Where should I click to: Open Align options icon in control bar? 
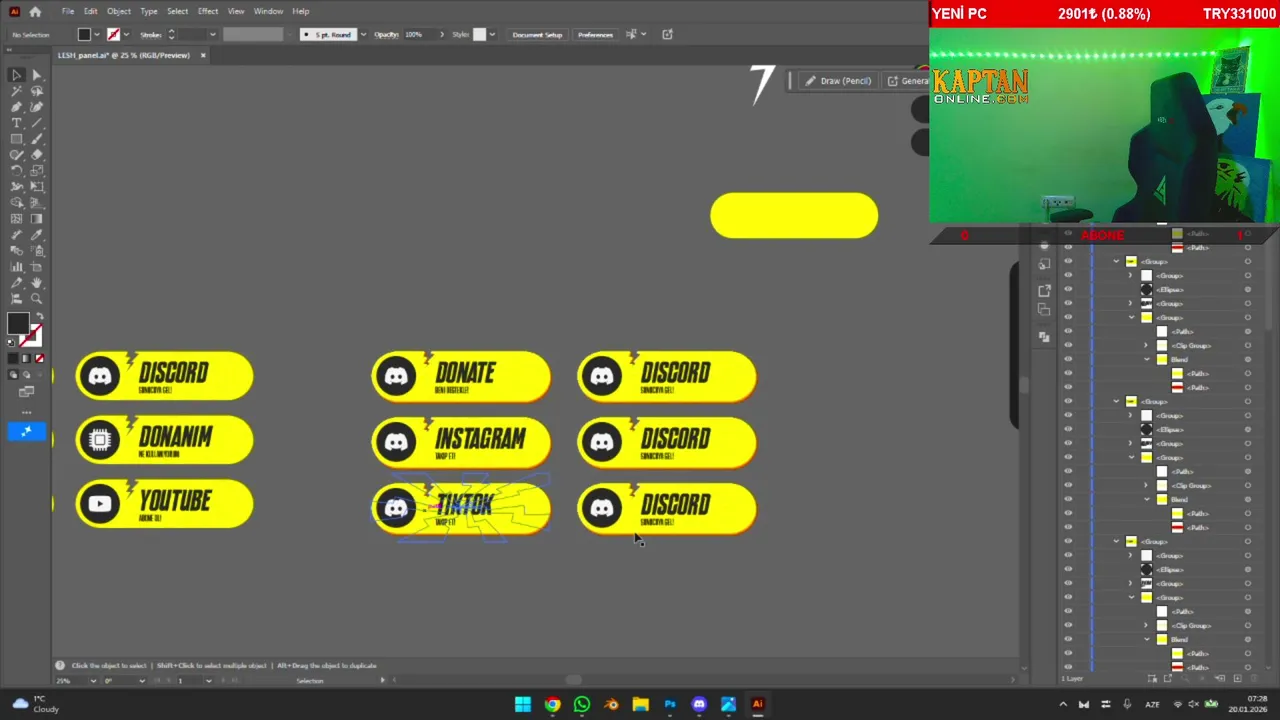tap(631, 34)
